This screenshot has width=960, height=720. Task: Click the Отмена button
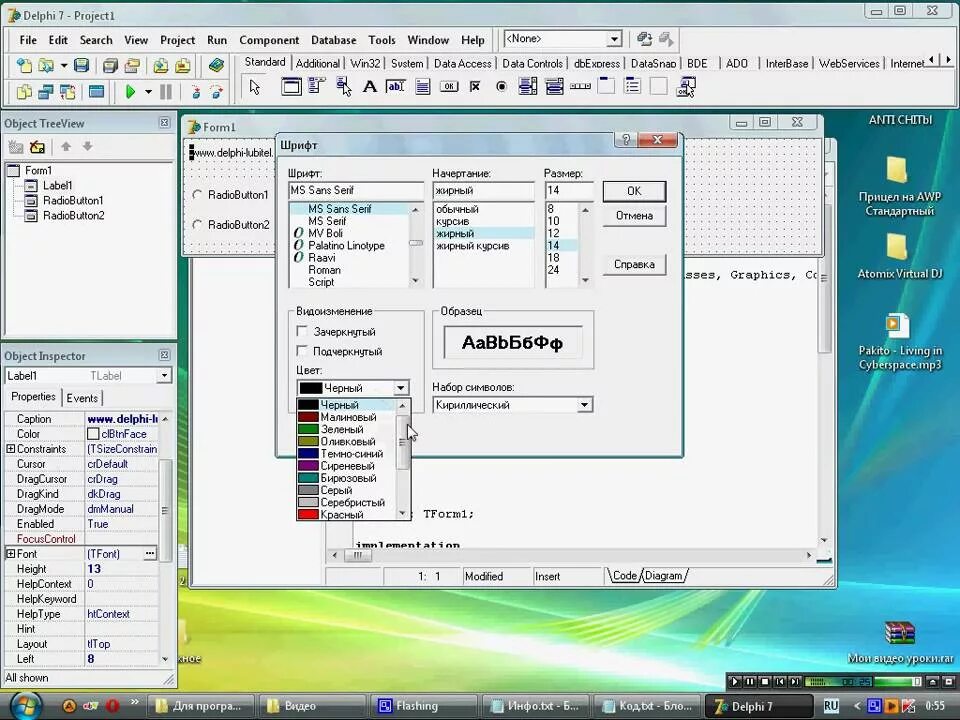point(634,216)
